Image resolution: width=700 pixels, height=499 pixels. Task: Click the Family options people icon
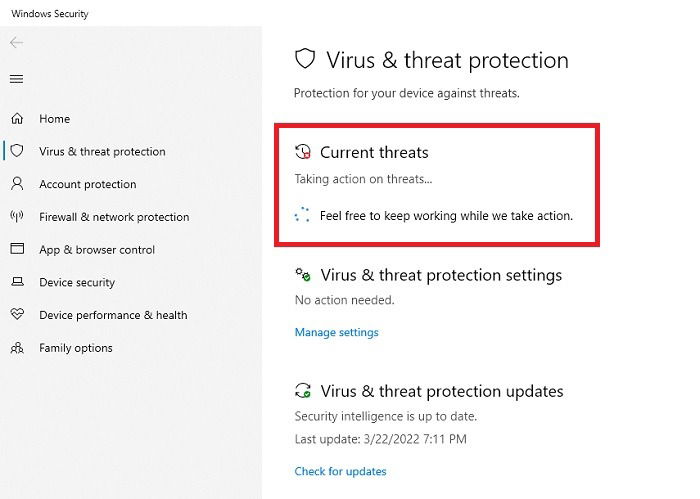[17, 347]
